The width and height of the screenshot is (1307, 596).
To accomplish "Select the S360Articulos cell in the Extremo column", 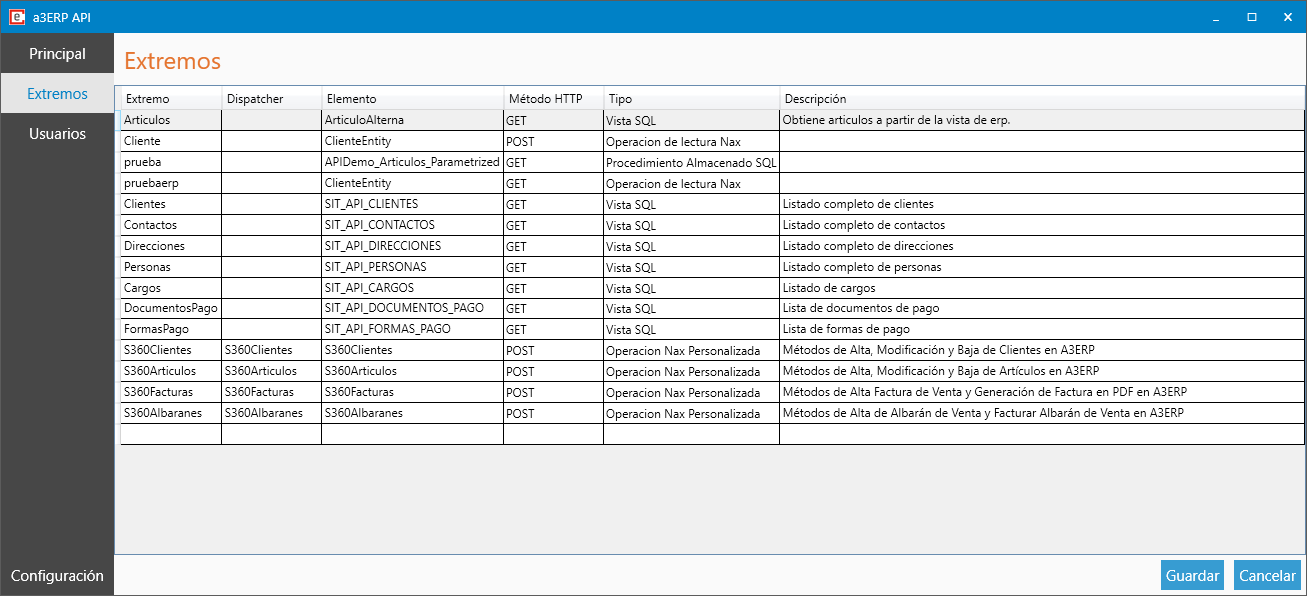I will click(171, 371).
